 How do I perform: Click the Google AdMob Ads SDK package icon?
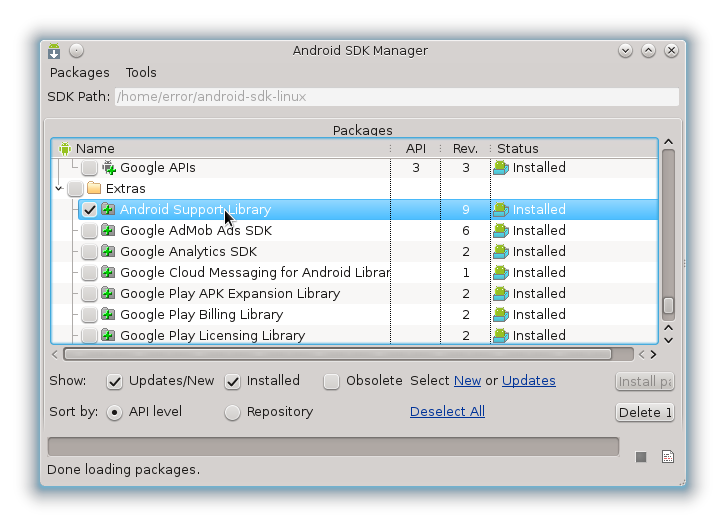(108, 230)
